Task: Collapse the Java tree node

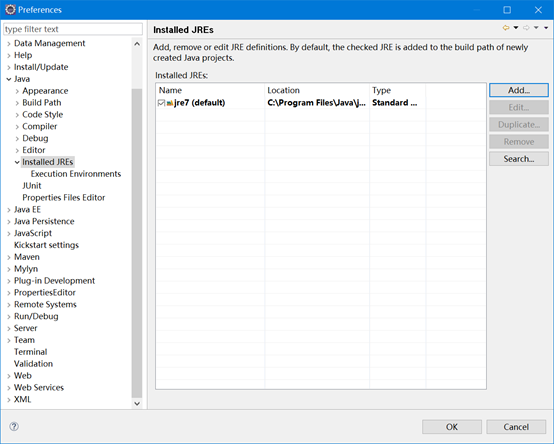Action: [9, 79]
